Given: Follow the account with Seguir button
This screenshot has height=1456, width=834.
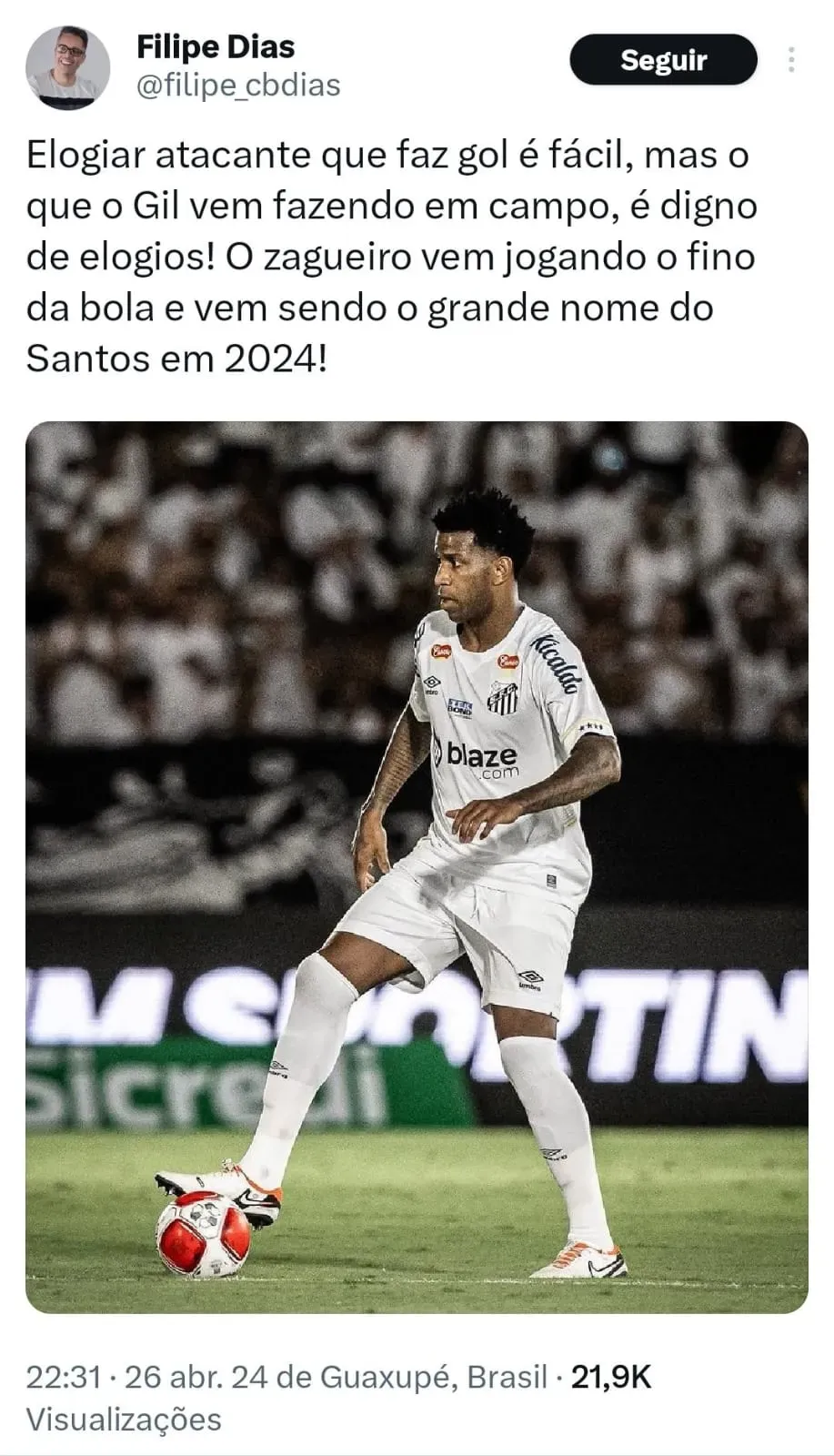Looking at the screenshot, I should click(663, 60).
